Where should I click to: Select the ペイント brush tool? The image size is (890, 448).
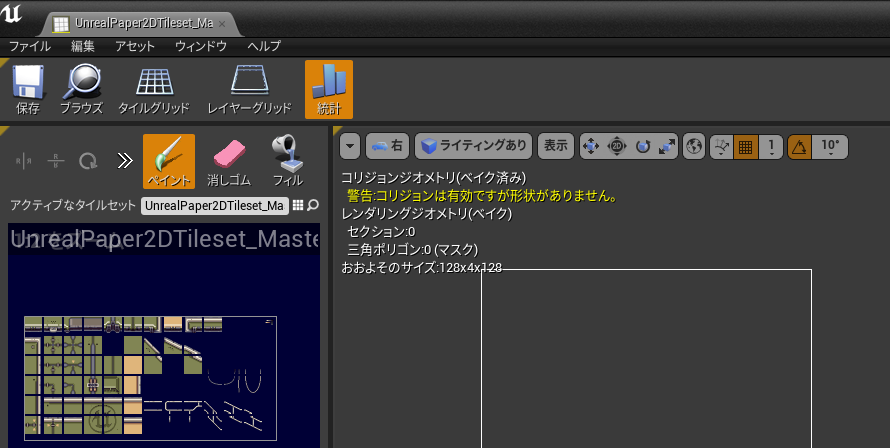169,161
